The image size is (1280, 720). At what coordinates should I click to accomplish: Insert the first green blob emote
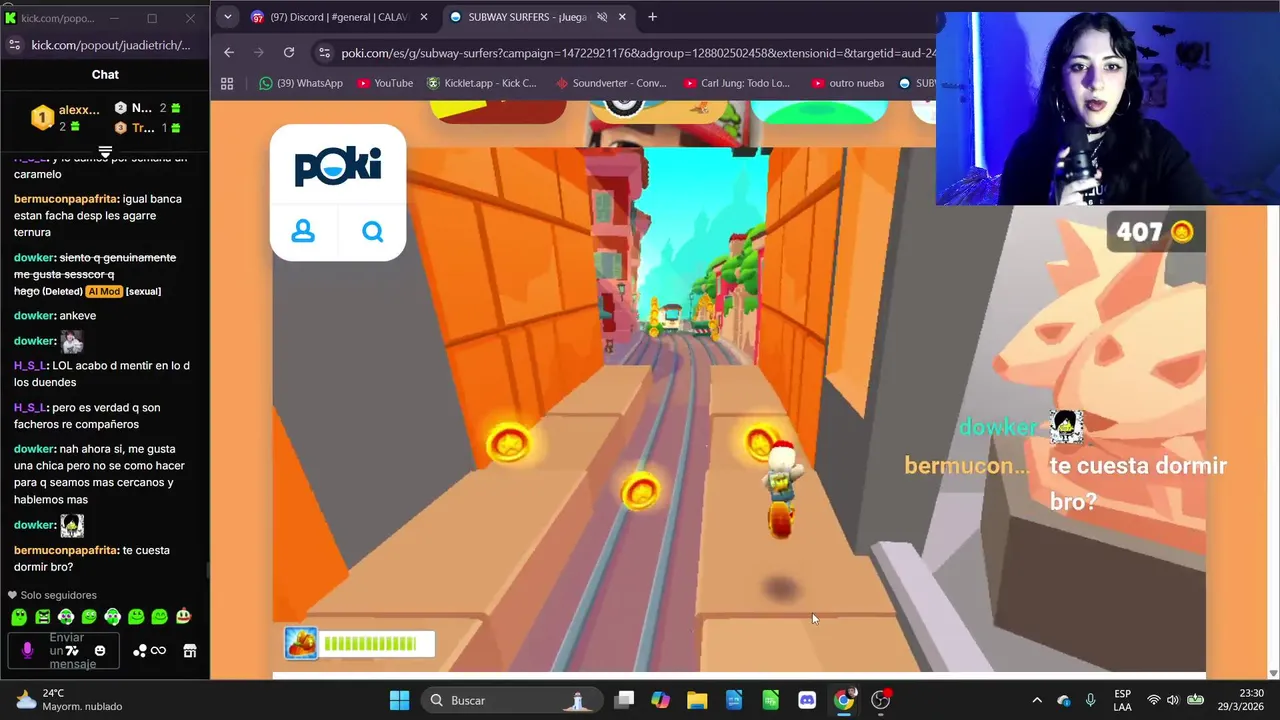(x=19, y=617)
